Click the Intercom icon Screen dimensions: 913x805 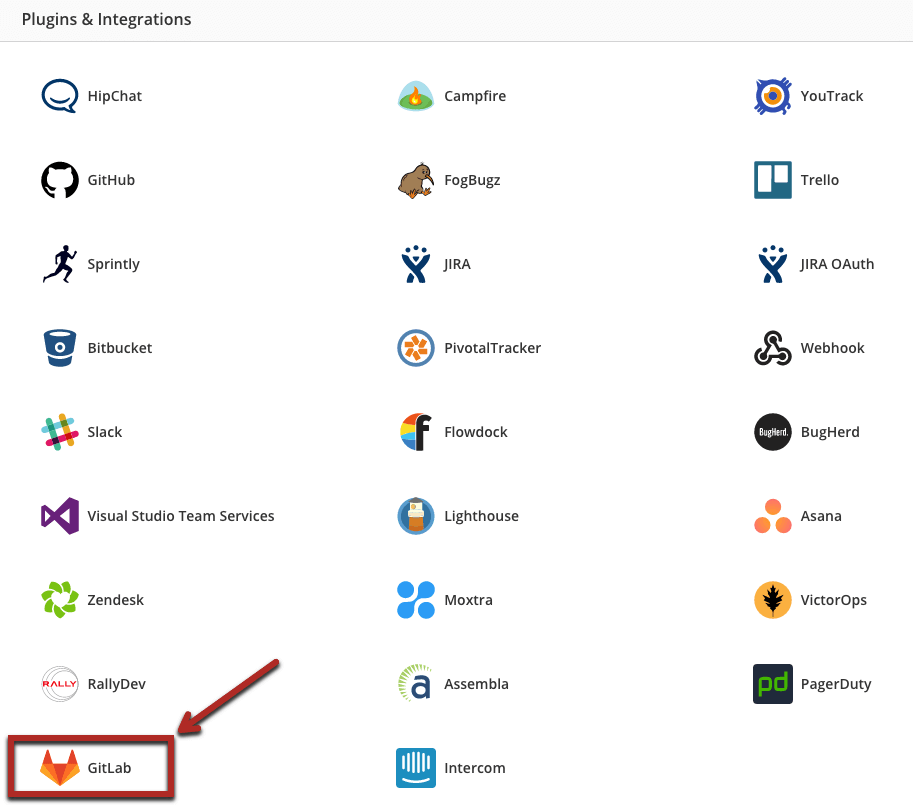(416, 768)
